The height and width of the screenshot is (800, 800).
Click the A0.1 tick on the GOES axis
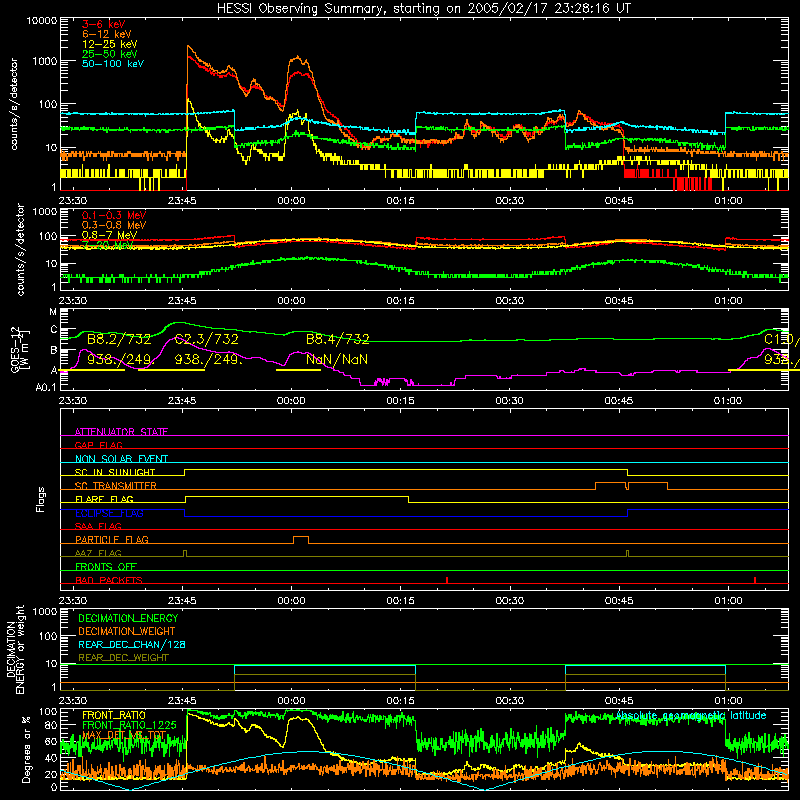tap(46, 388)
